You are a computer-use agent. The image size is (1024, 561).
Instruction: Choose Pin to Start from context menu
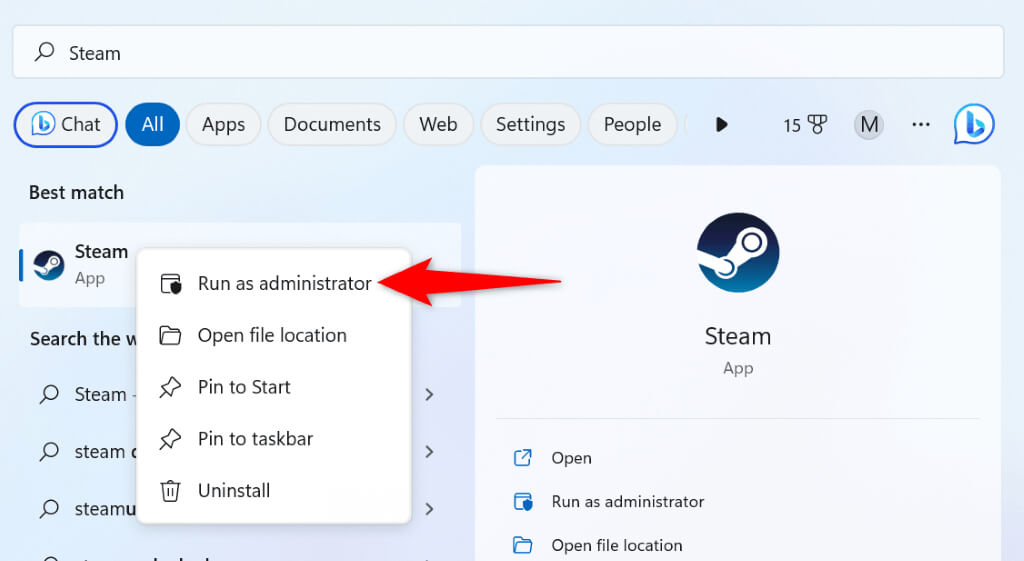coord(244,387)
